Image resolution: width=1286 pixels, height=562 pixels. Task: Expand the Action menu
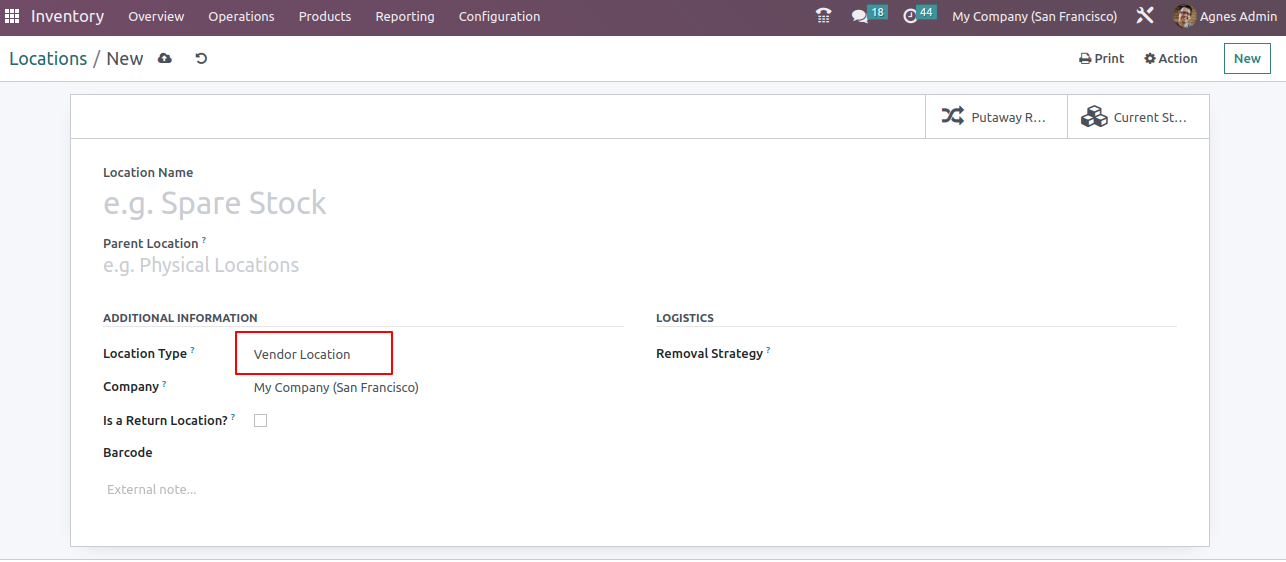[x=1170, y=59]
